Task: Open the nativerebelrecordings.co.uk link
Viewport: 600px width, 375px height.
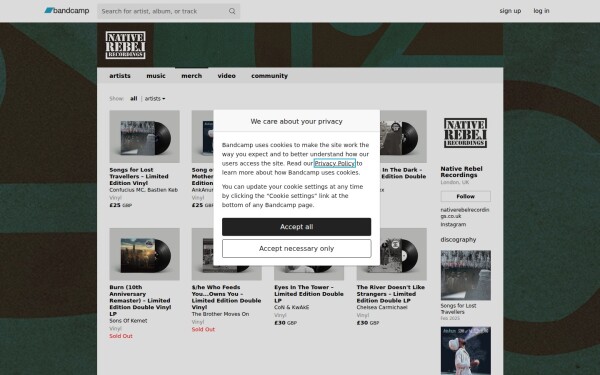Action: click(465, 213)
